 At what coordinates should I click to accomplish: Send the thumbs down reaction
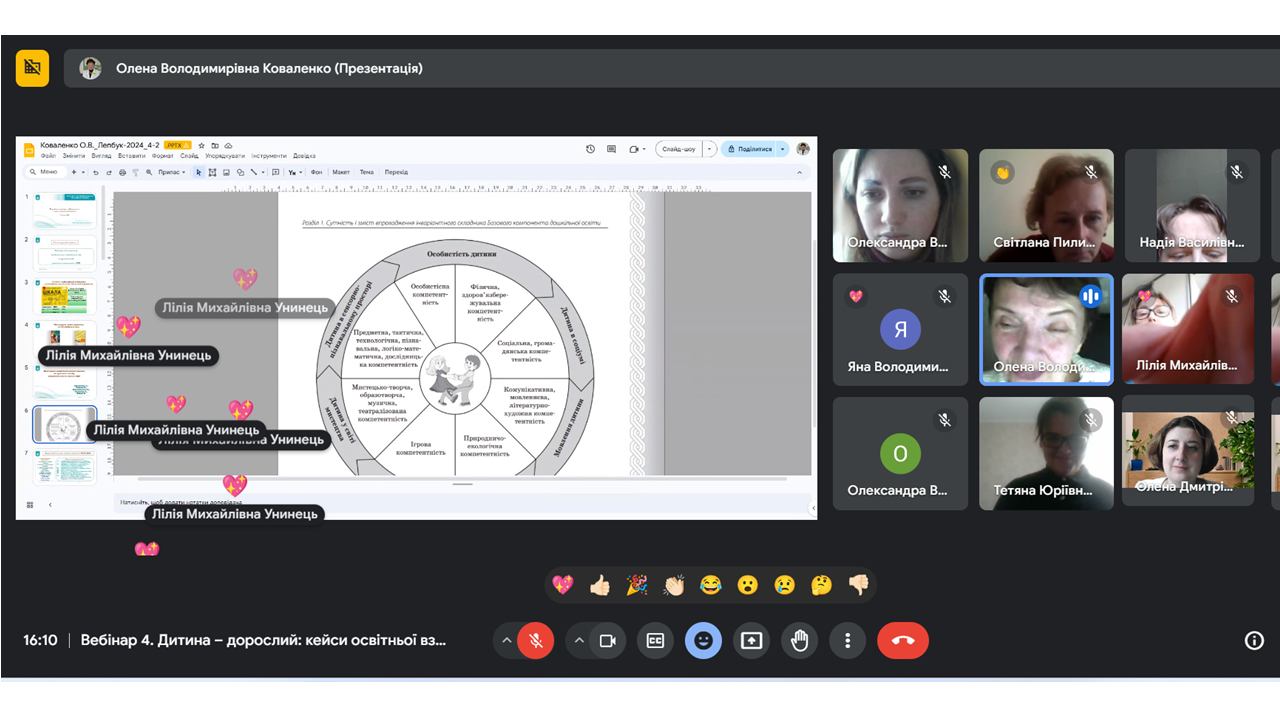(x=859, y=585)
